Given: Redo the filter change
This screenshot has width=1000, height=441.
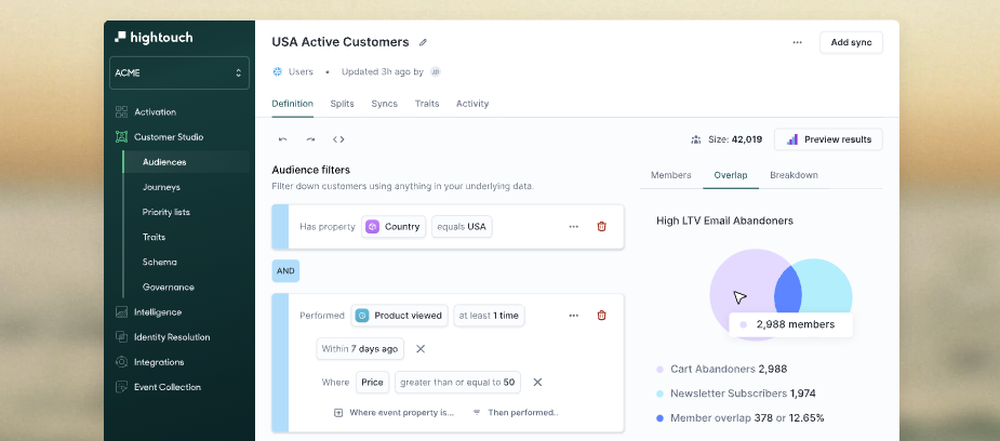Looking at the screenshot, I should (x=311, y=139).
